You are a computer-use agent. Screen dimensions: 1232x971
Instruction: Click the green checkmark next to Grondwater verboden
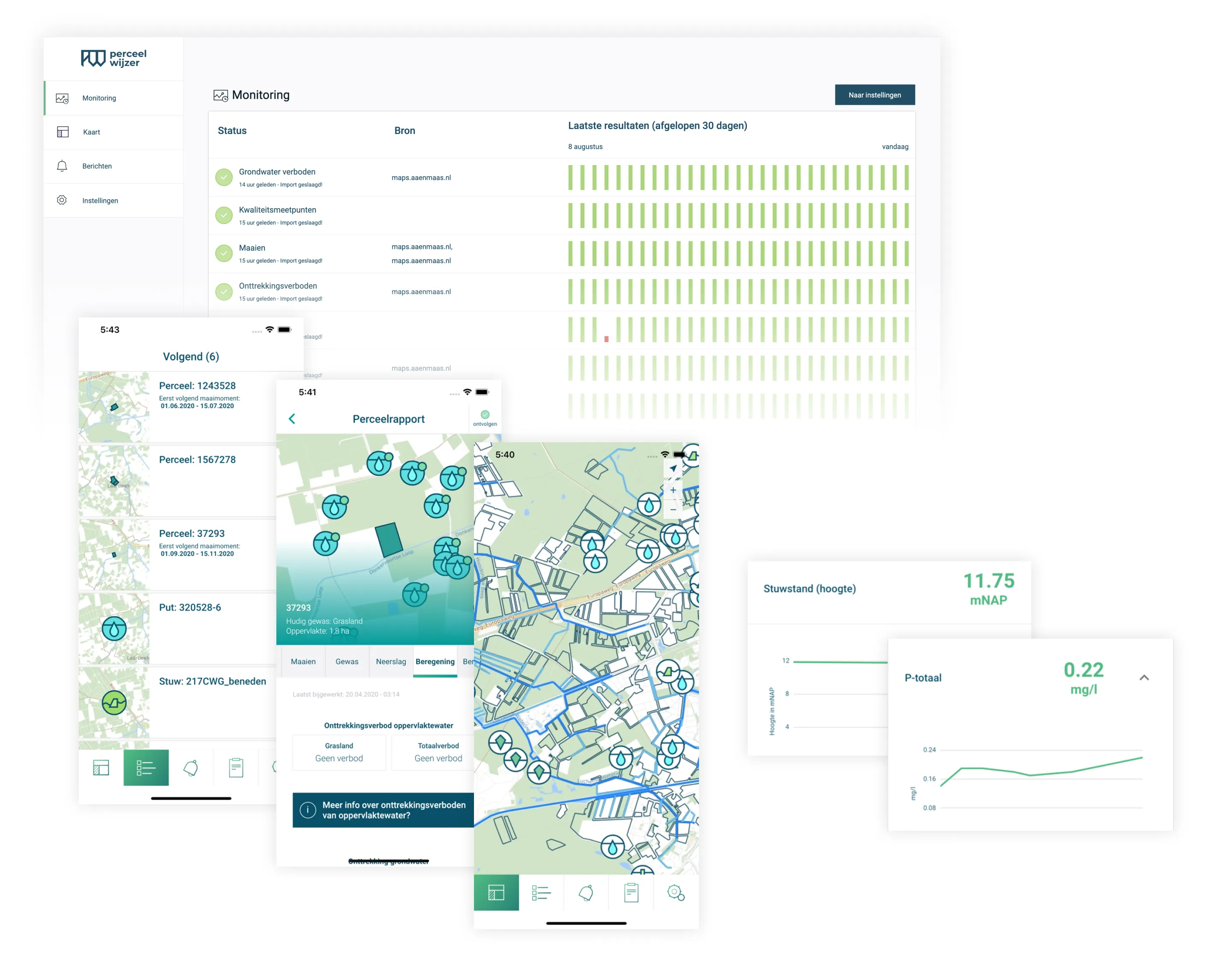[223, 177]
